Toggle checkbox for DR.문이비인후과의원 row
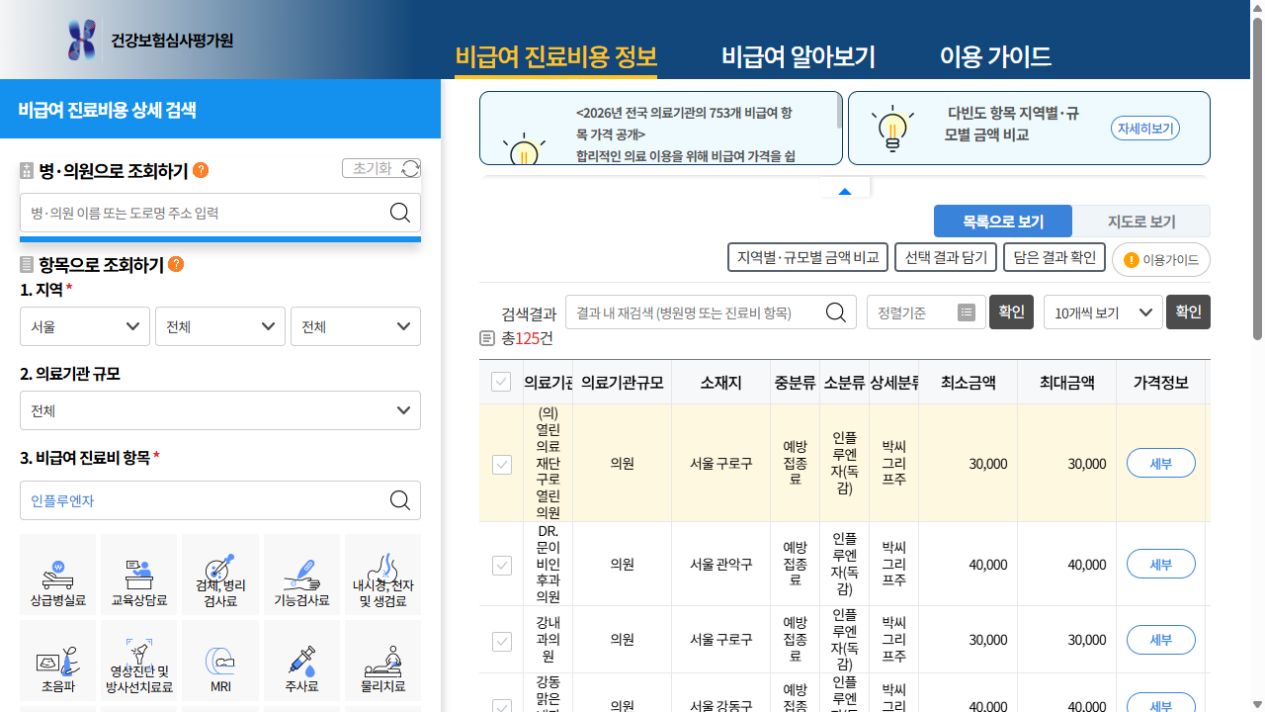This screenshot has width=1265, height=712. [502, 565]
